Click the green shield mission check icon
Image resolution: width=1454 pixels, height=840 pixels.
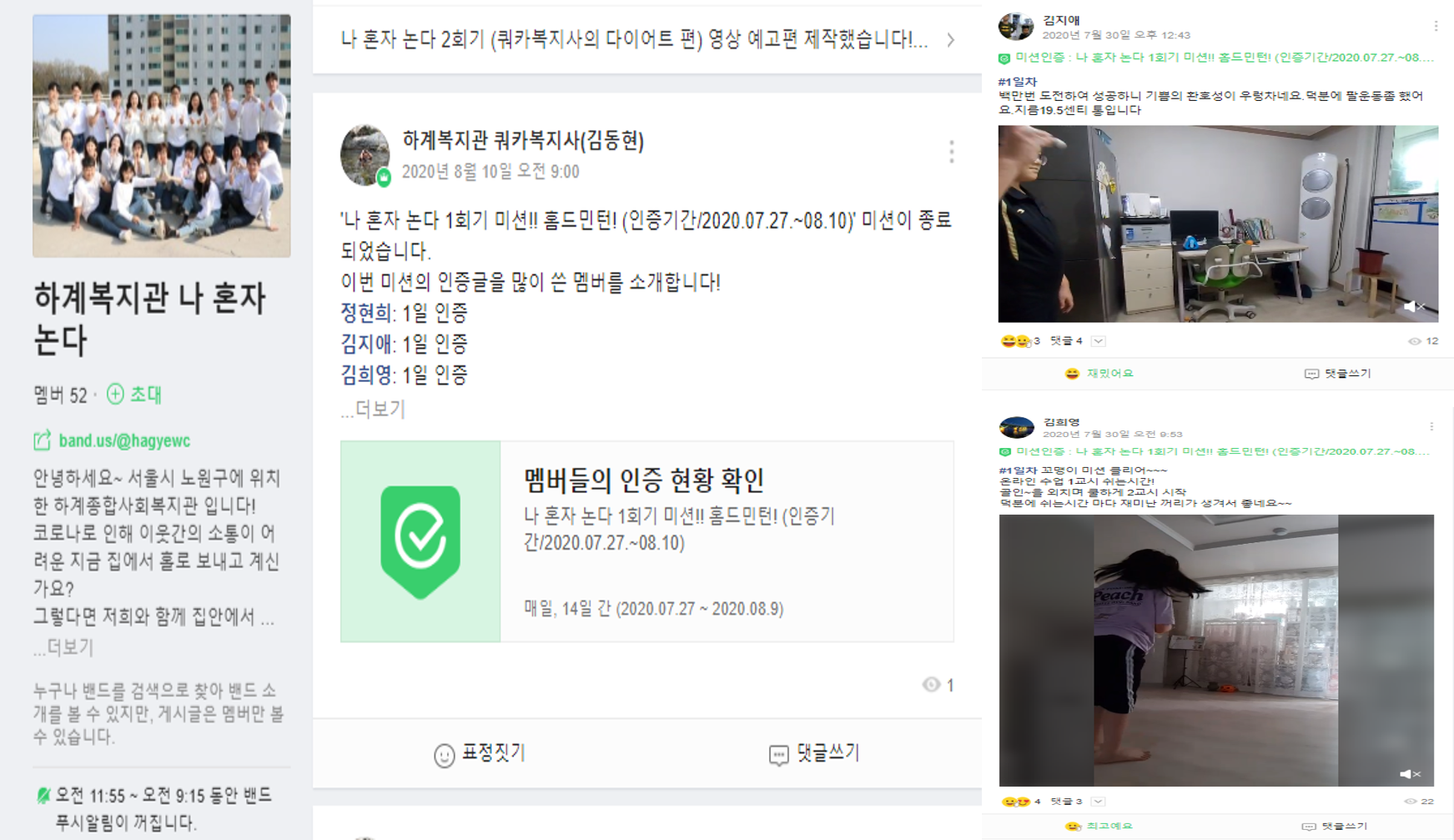[x=420, y=542]
